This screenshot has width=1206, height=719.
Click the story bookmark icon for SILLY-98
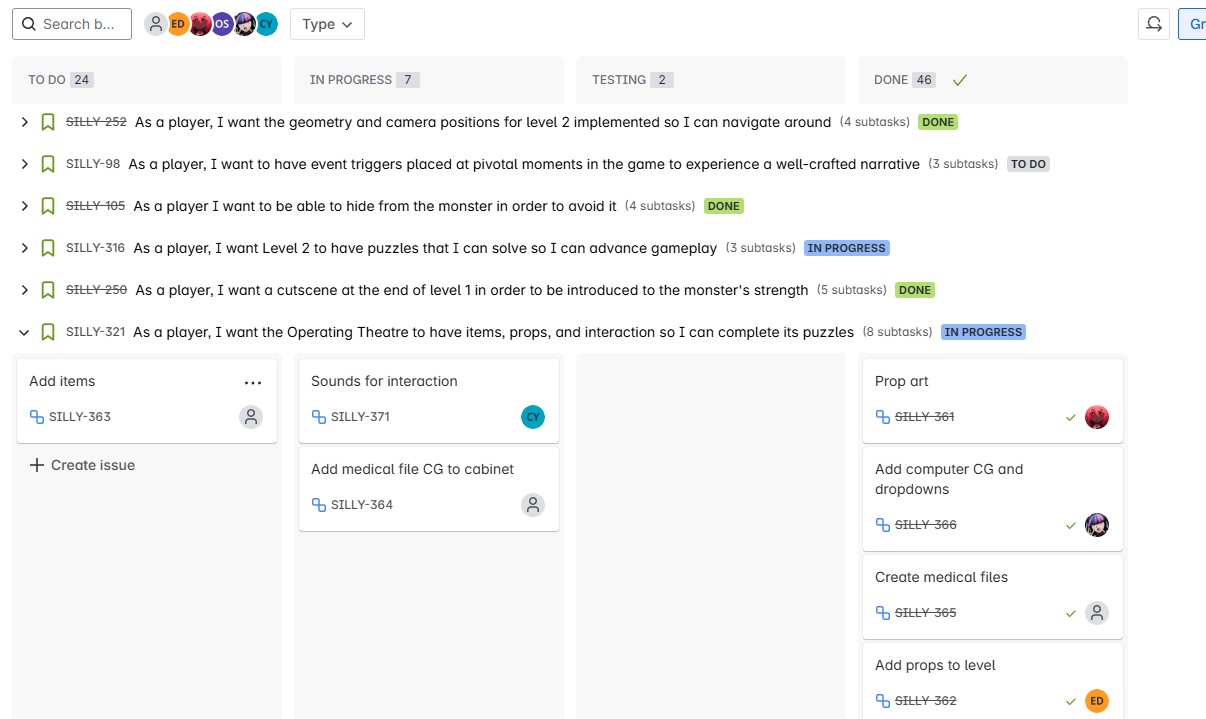[48, 164]
